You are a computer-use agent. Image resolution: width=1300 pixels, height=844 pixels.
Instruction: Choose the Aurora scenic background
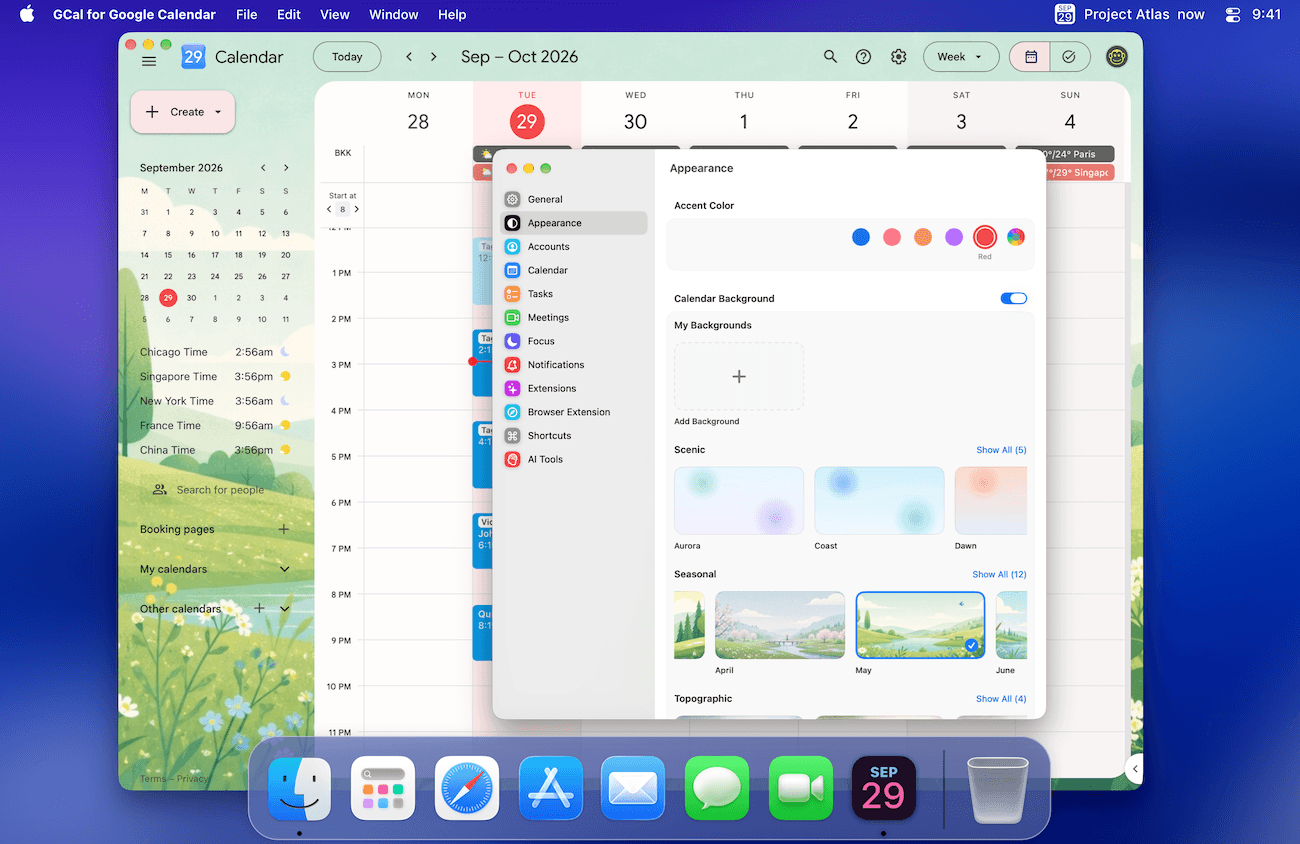(x=739, y=501)
